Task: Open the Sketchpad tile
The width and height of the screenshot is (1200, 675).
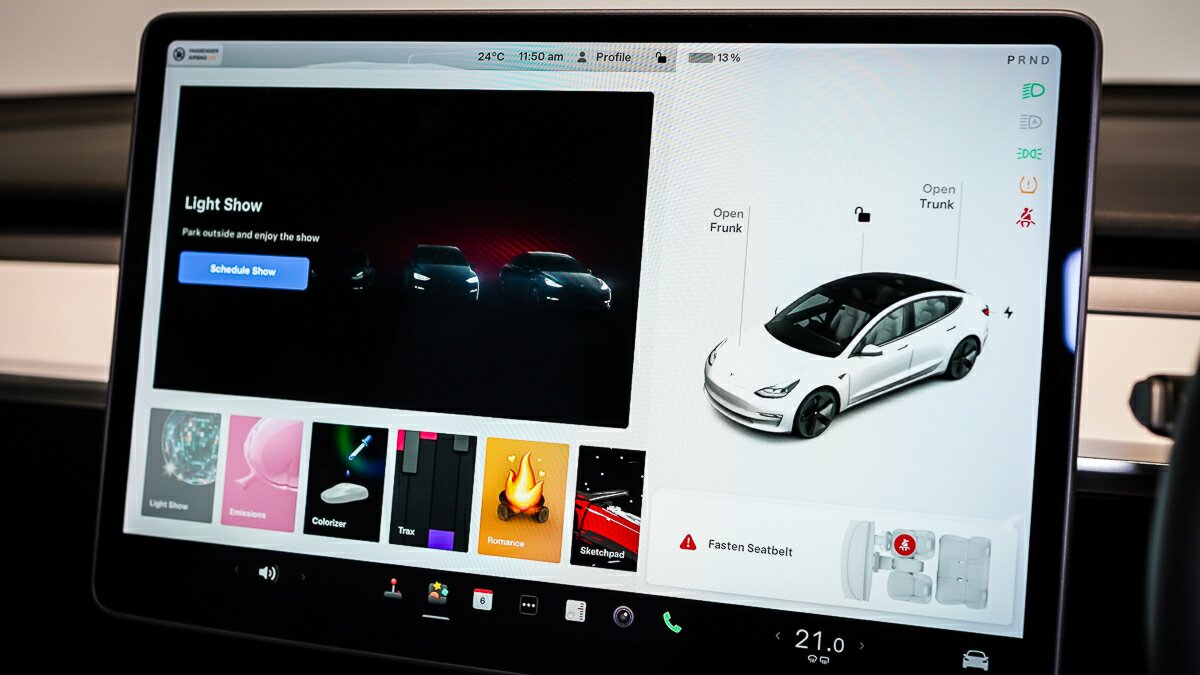Action: click(x=609, y=509)
